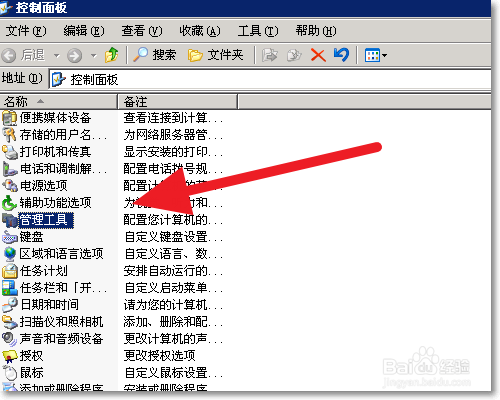Select the 日期和时间 icon

coord(10,305)
